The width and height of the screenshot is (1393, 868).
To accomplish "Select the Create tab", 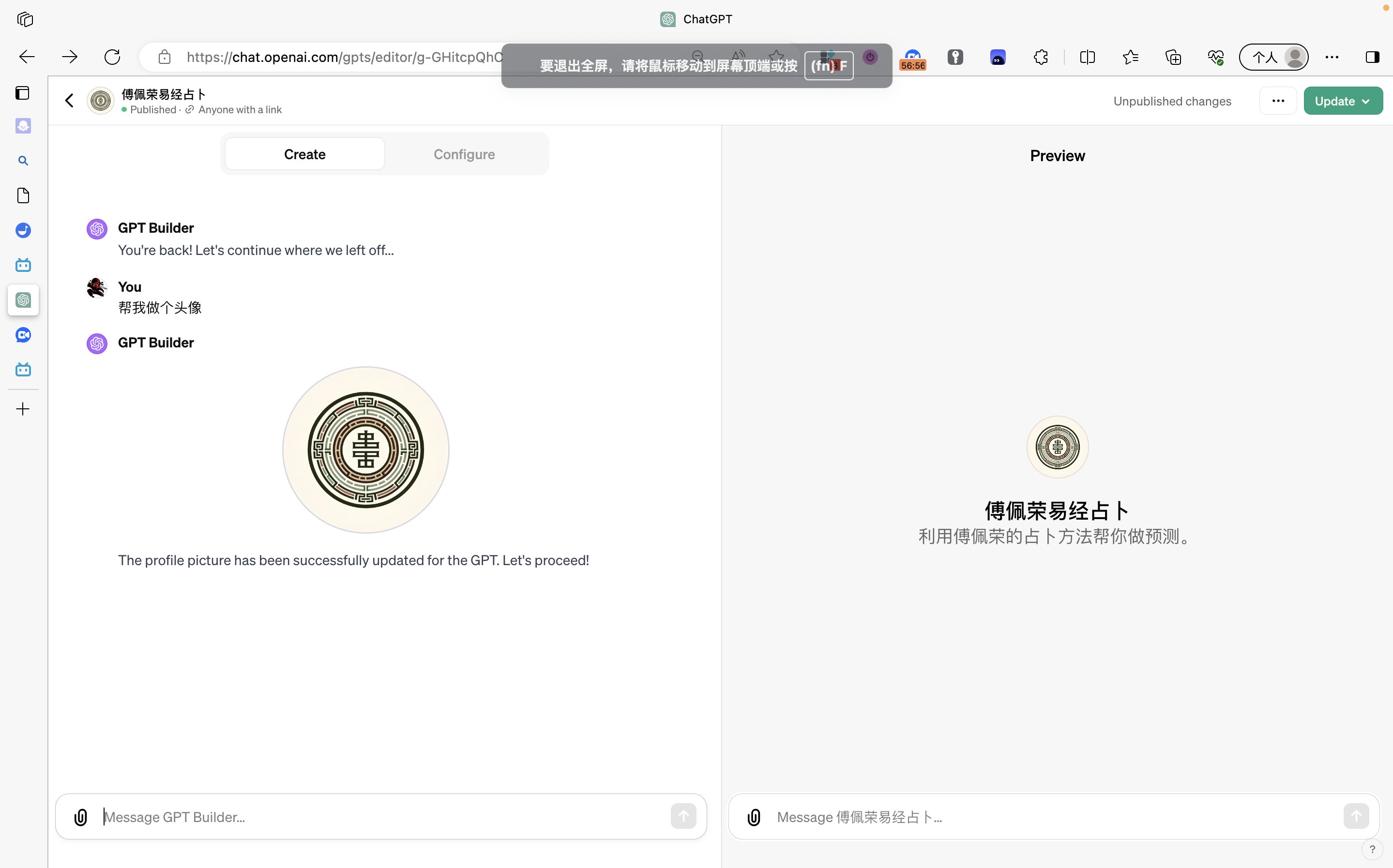I will pyautogui.click(x=304, y=154).
